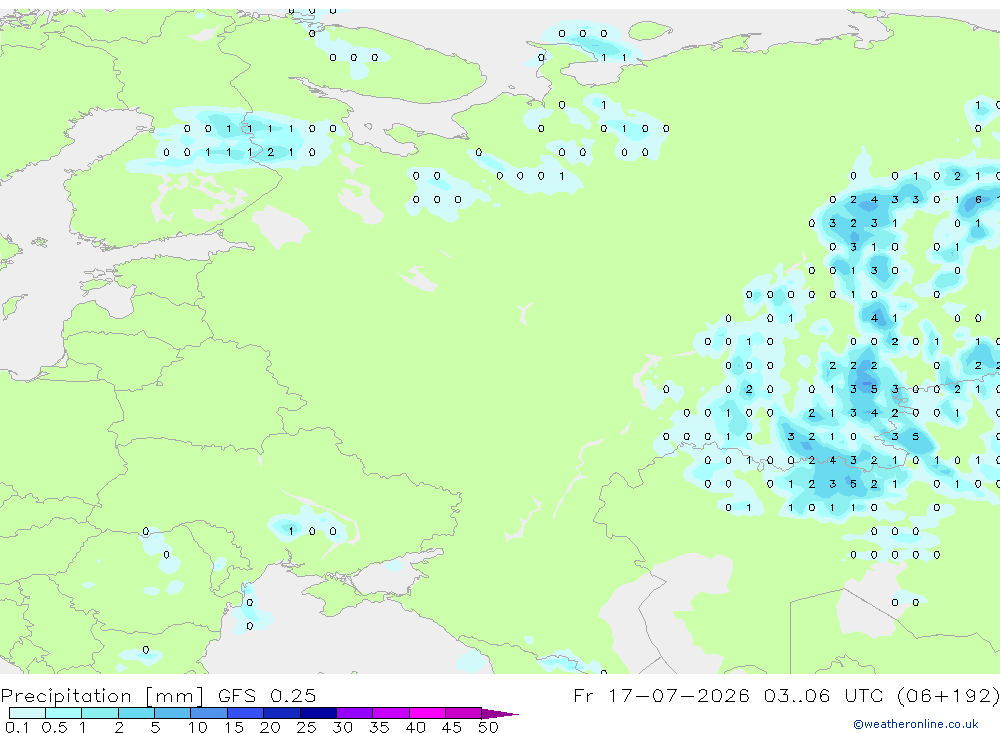
Task: Click the '0.1' legend scale label
Action: point(17,727)
